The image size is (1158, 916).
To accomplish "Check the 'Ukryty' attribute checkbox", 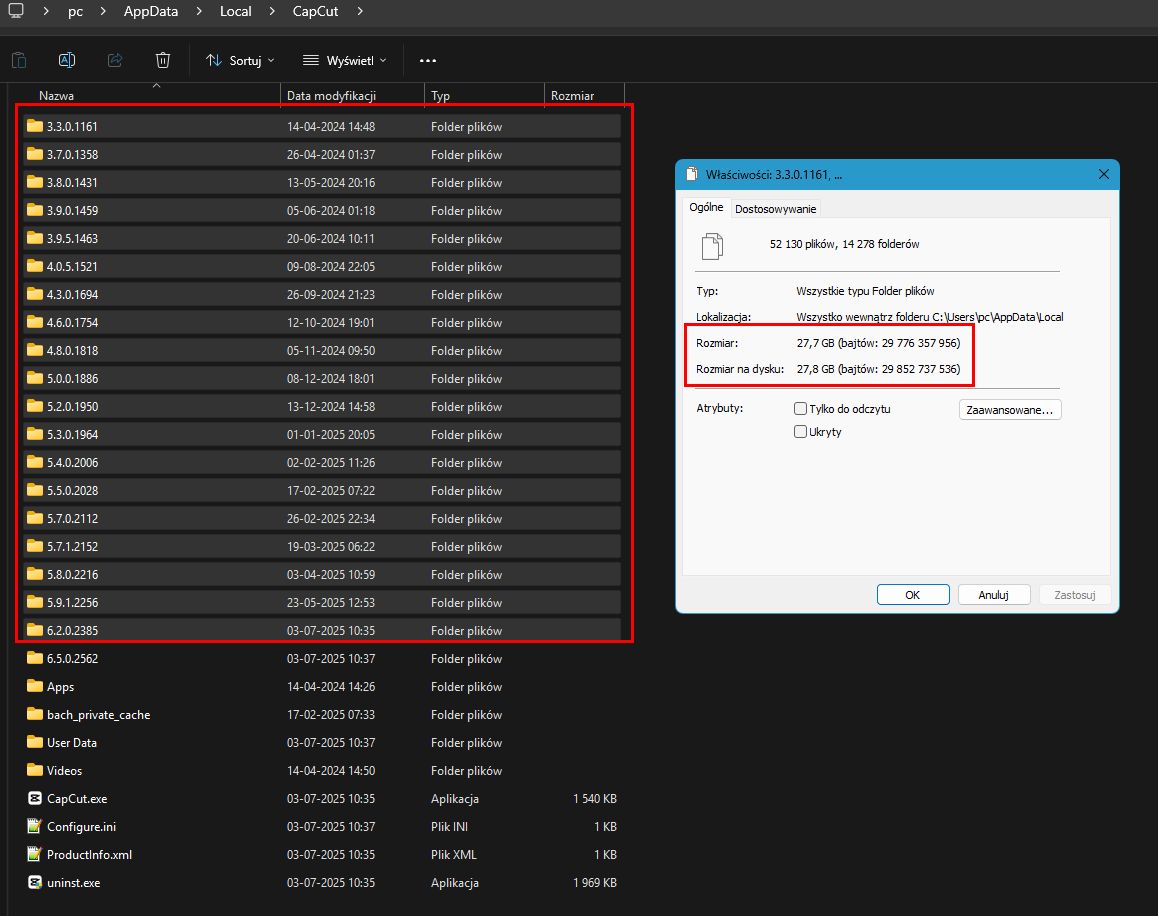I will [x=800, y=432].
